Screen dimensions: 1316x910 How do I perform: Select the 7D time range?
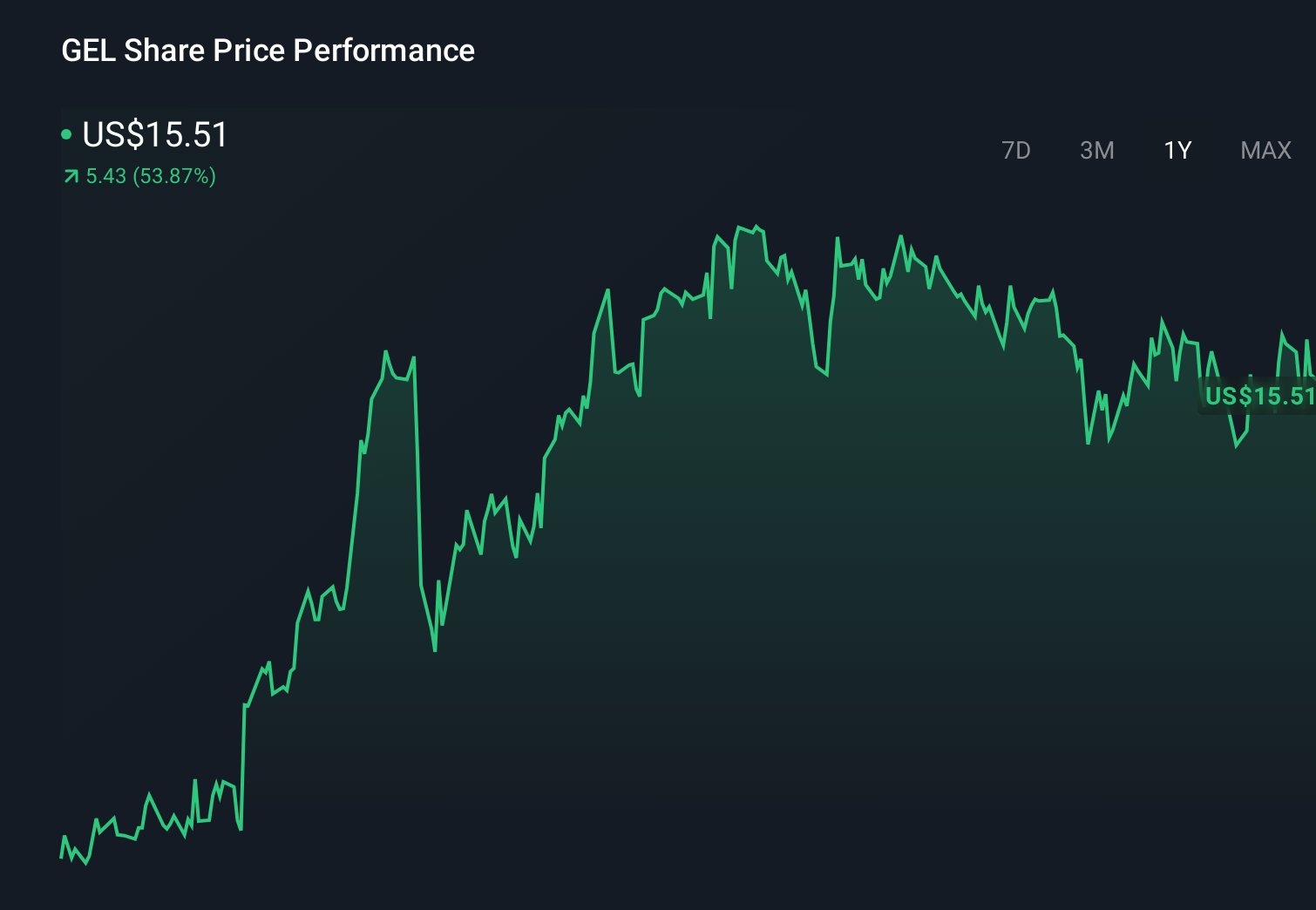tap(1016, 150)
